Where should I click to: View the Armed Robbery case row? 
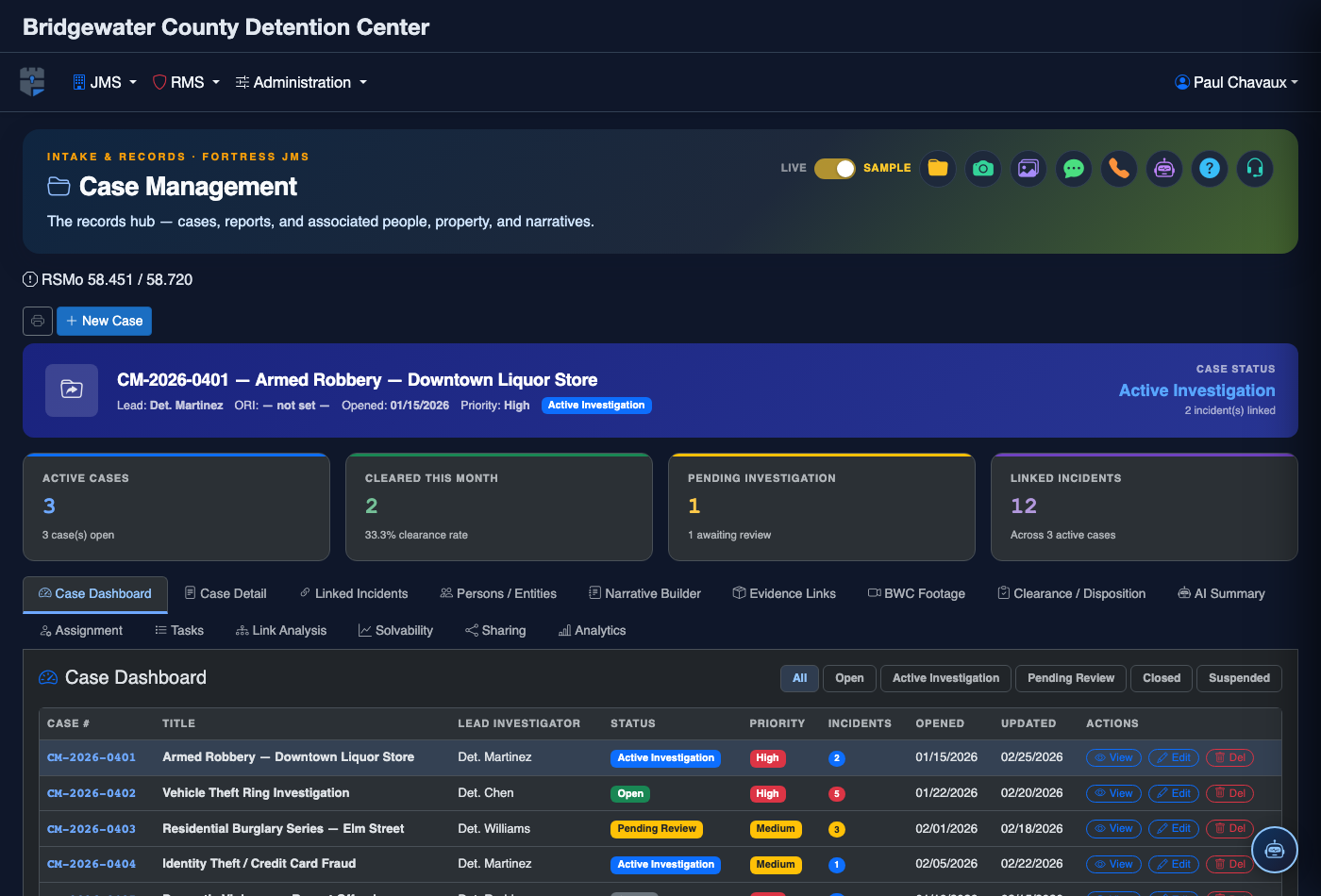coord(1113,758)
